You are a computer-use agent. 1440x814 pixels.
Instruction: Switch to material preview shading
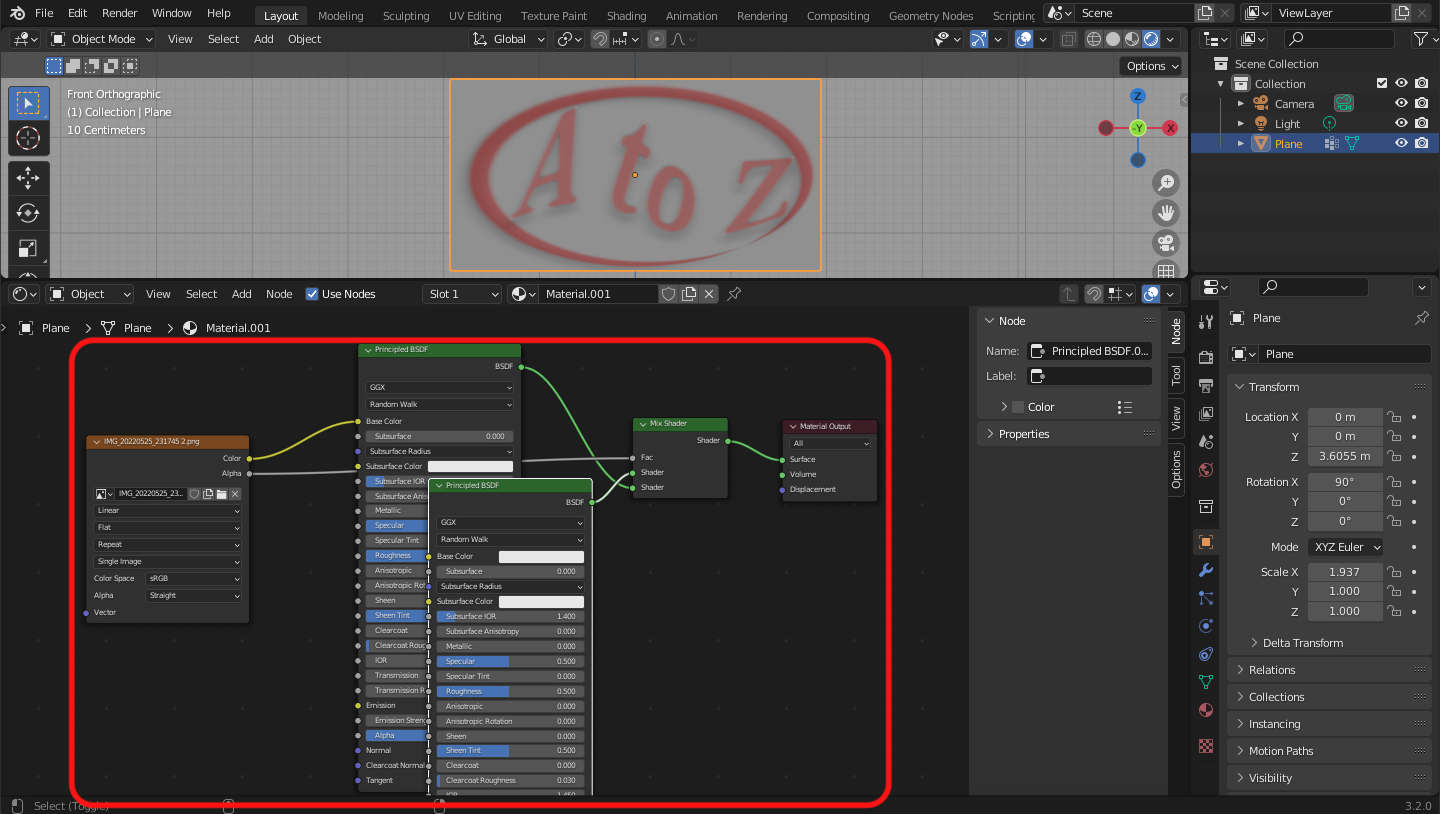(x=1132, y=39)
